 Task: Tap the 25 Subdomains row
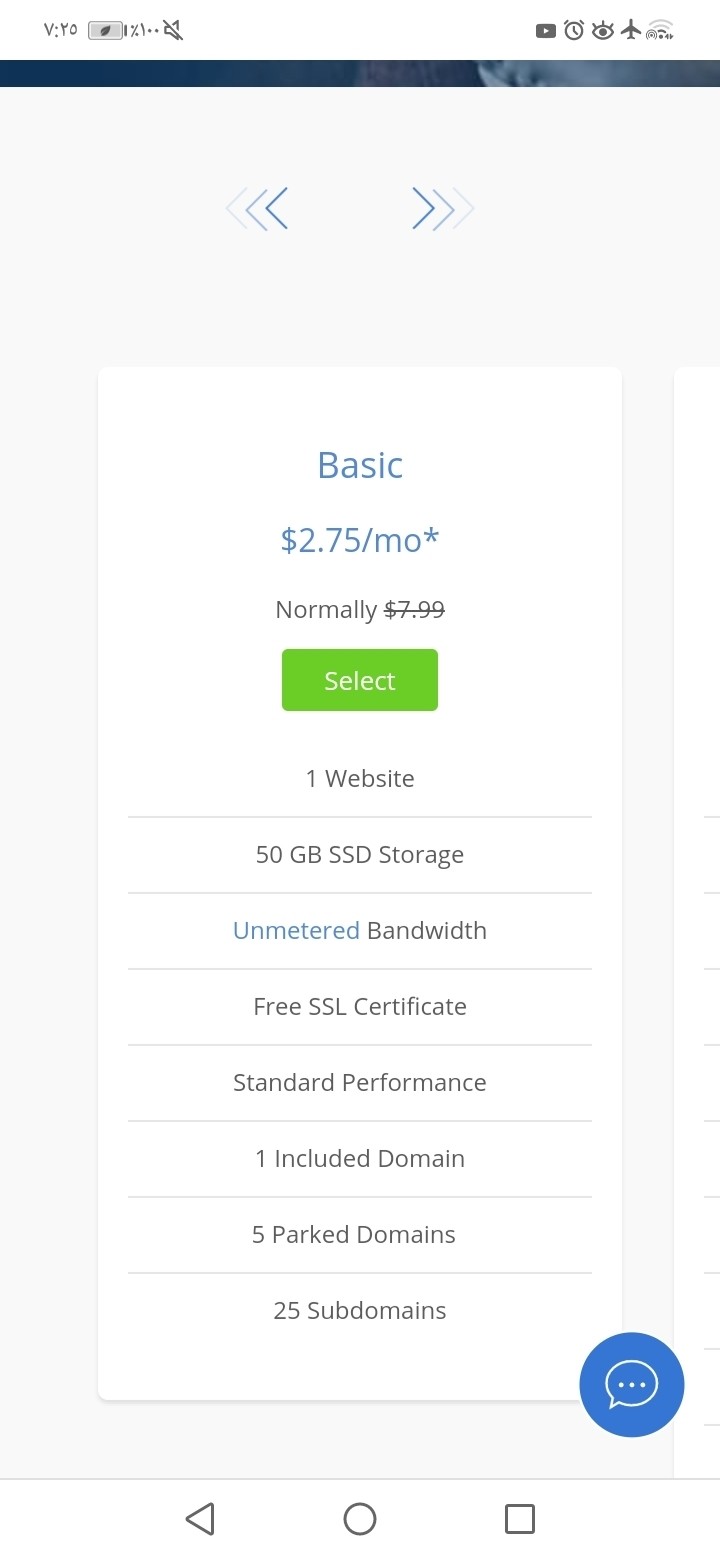point(360,1310)
